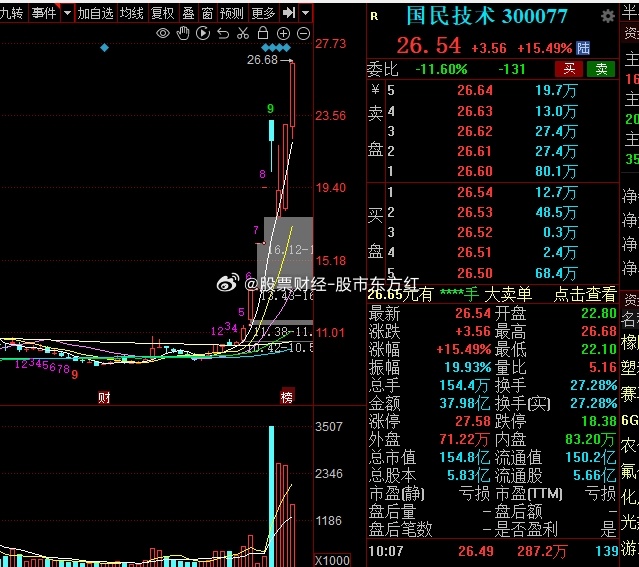
Task: Click the 最高 value 26.68
Action: coord(599,331)
